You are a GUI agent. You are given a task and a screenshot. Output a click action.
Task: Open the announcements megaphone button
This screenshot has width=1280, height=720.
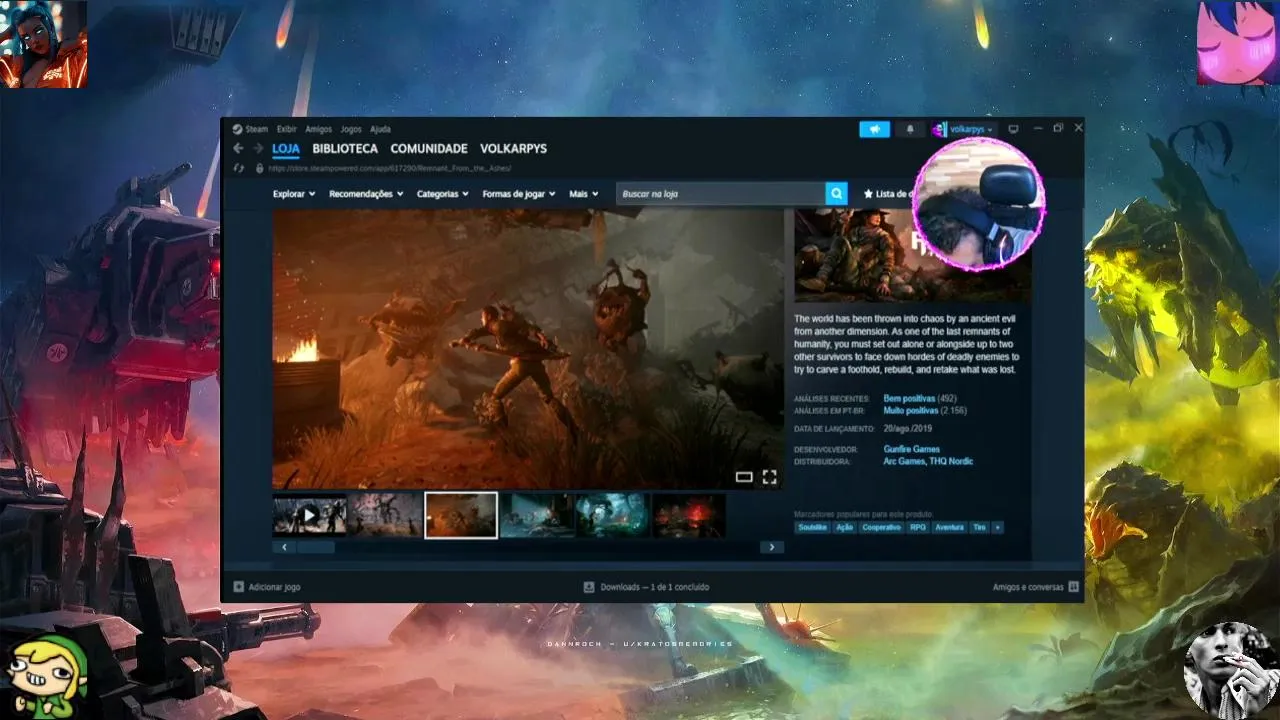[x=874, y=129]
